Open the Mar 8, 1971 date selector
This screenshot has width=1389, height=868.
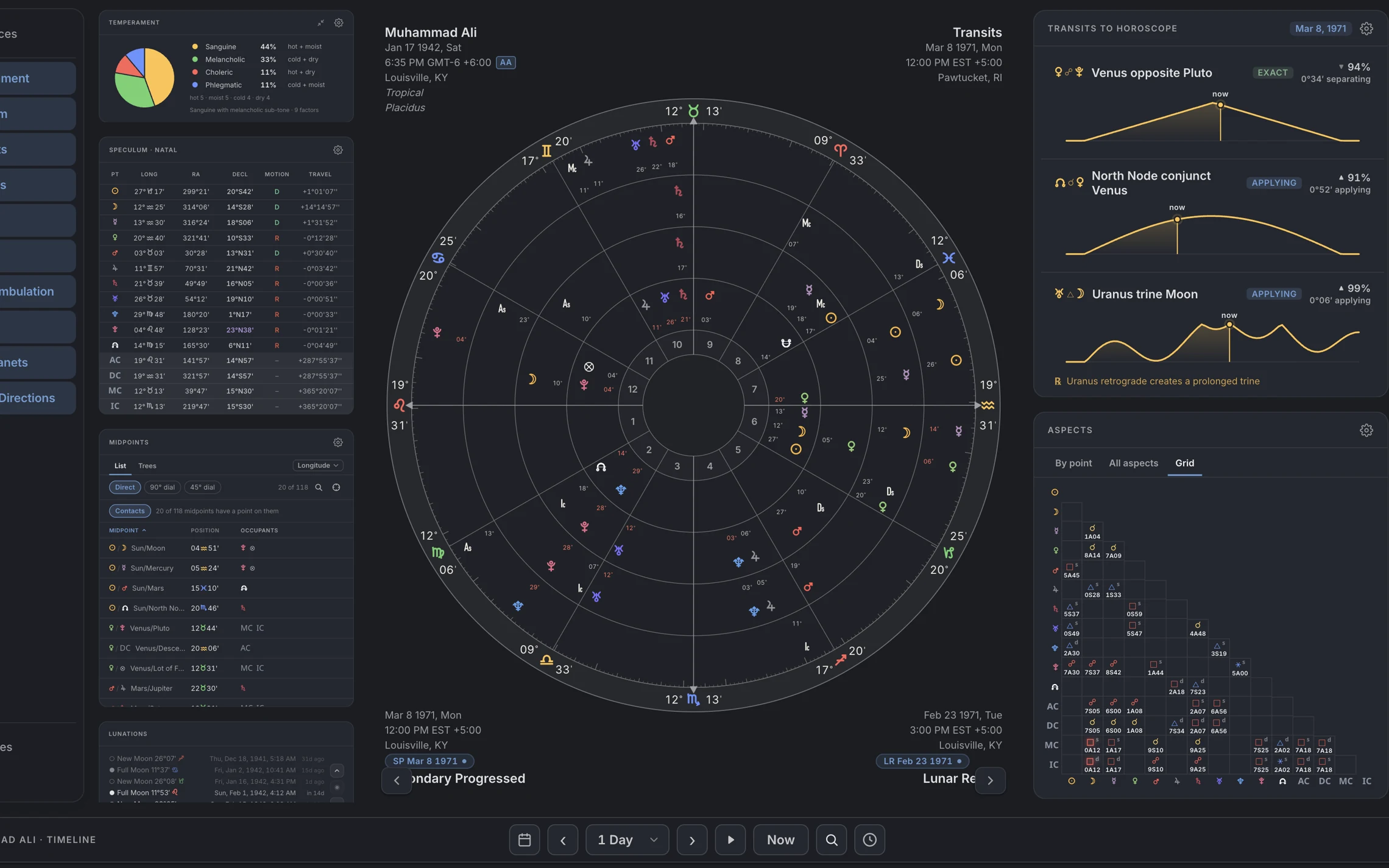[1320, 29]
